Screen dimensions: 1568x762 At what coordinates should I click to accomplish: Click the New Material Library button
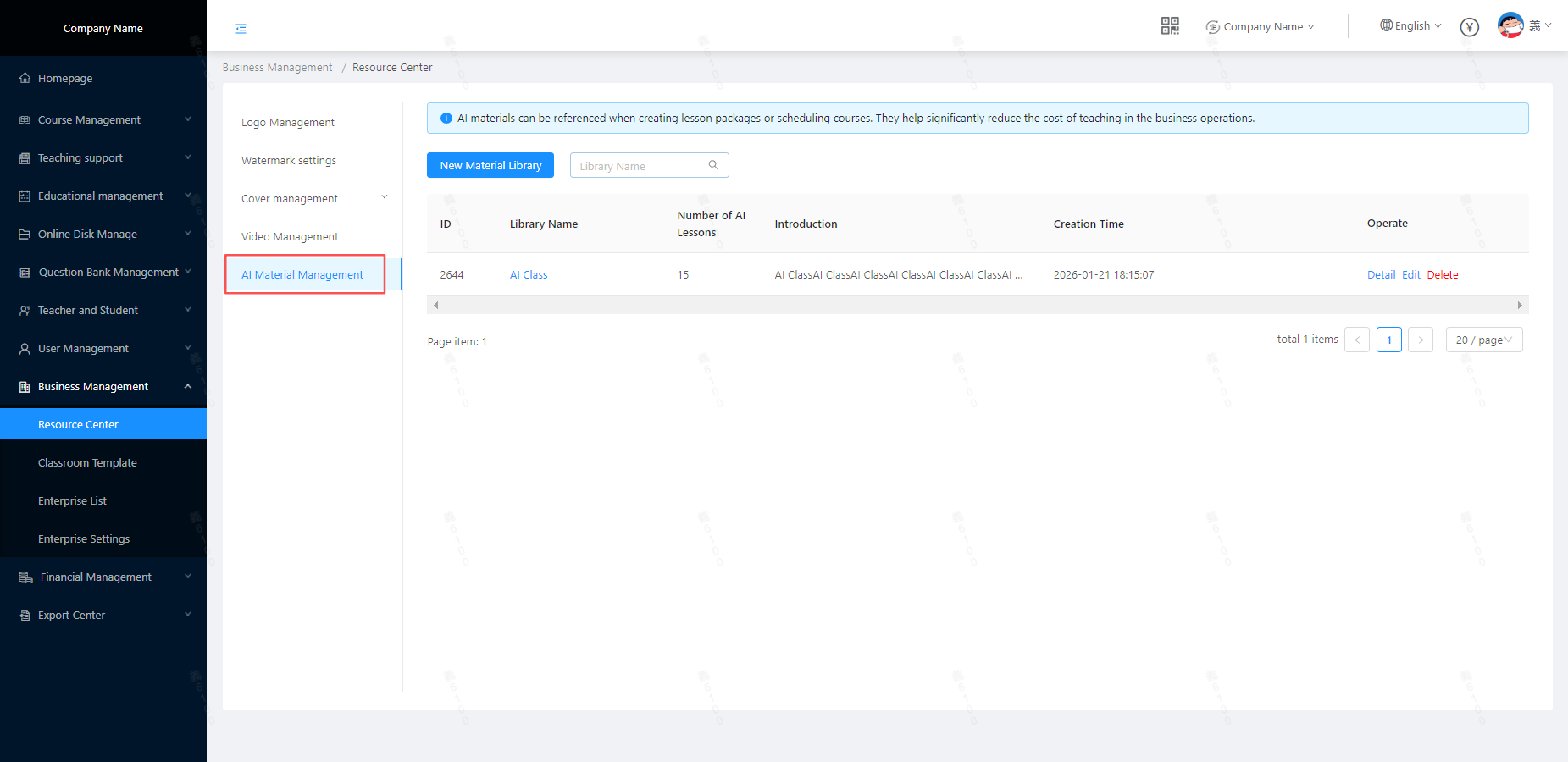click(490, 165)
